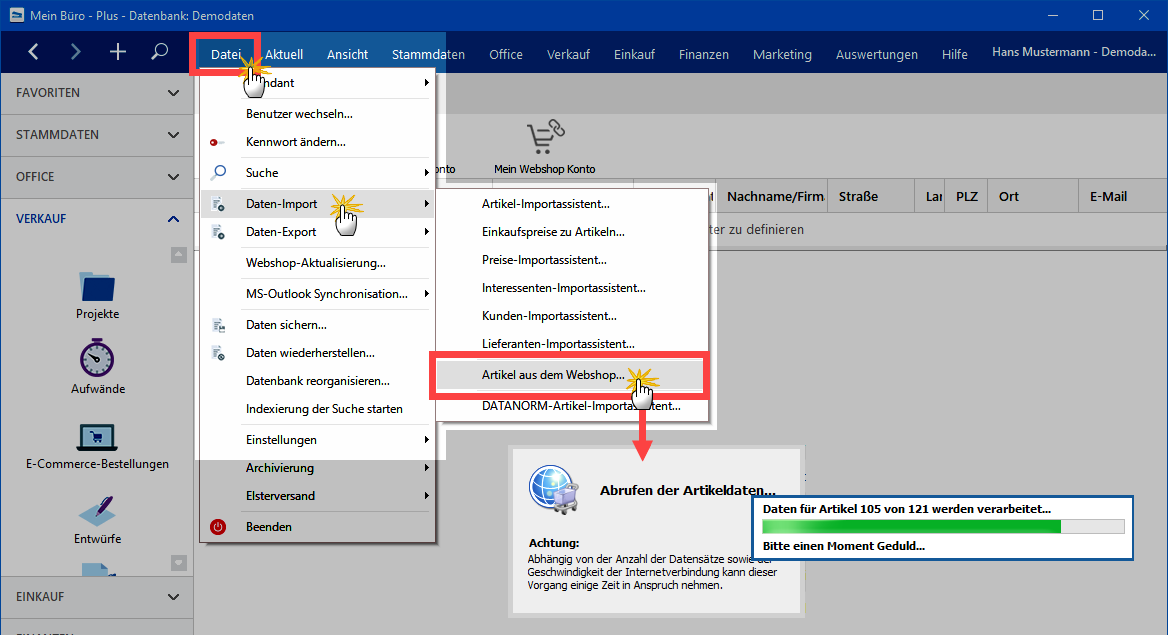Sort by PLZ column header

click(x=966, y=197)
